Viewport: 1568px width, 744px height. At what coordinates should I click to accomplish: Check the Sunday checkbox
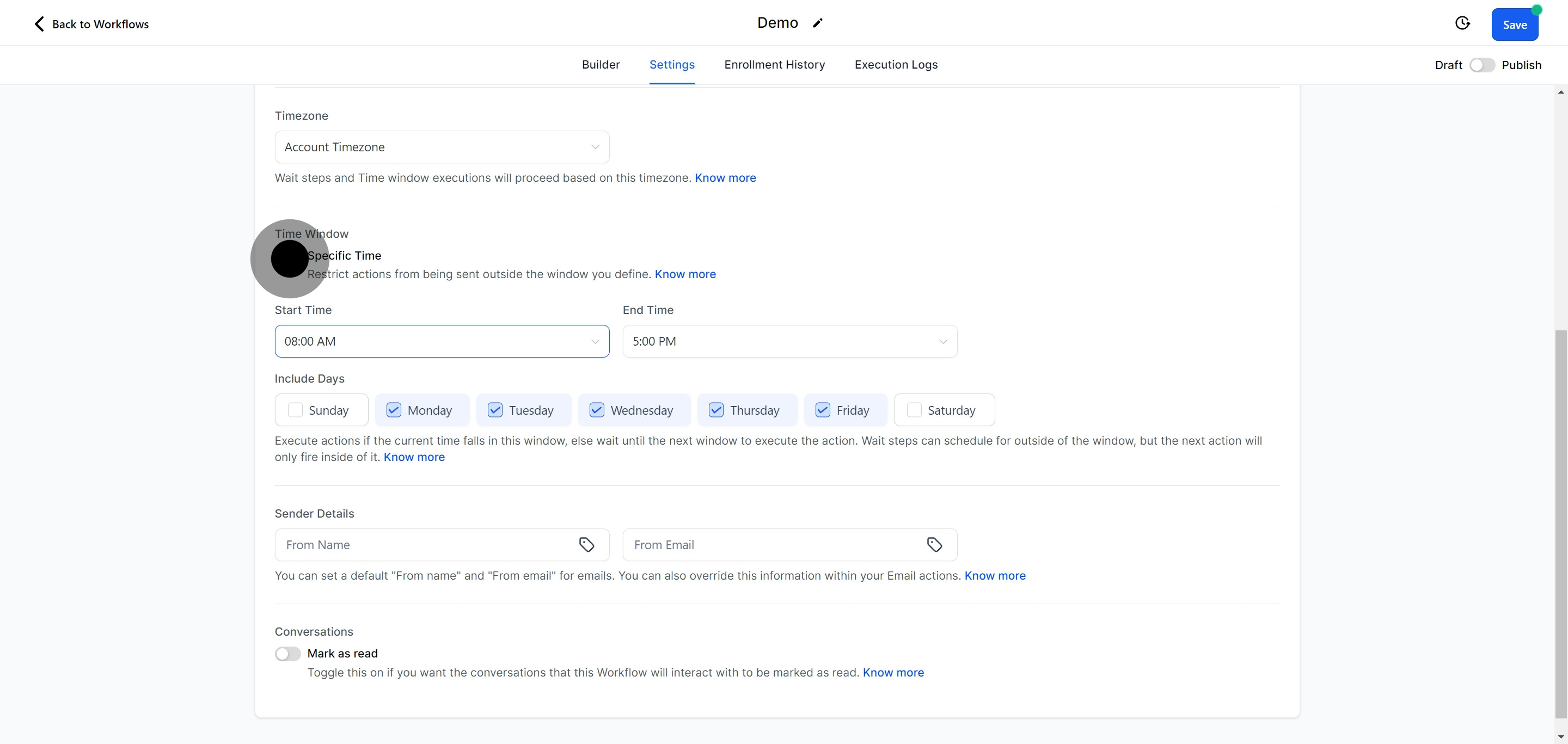coord(295,410)
